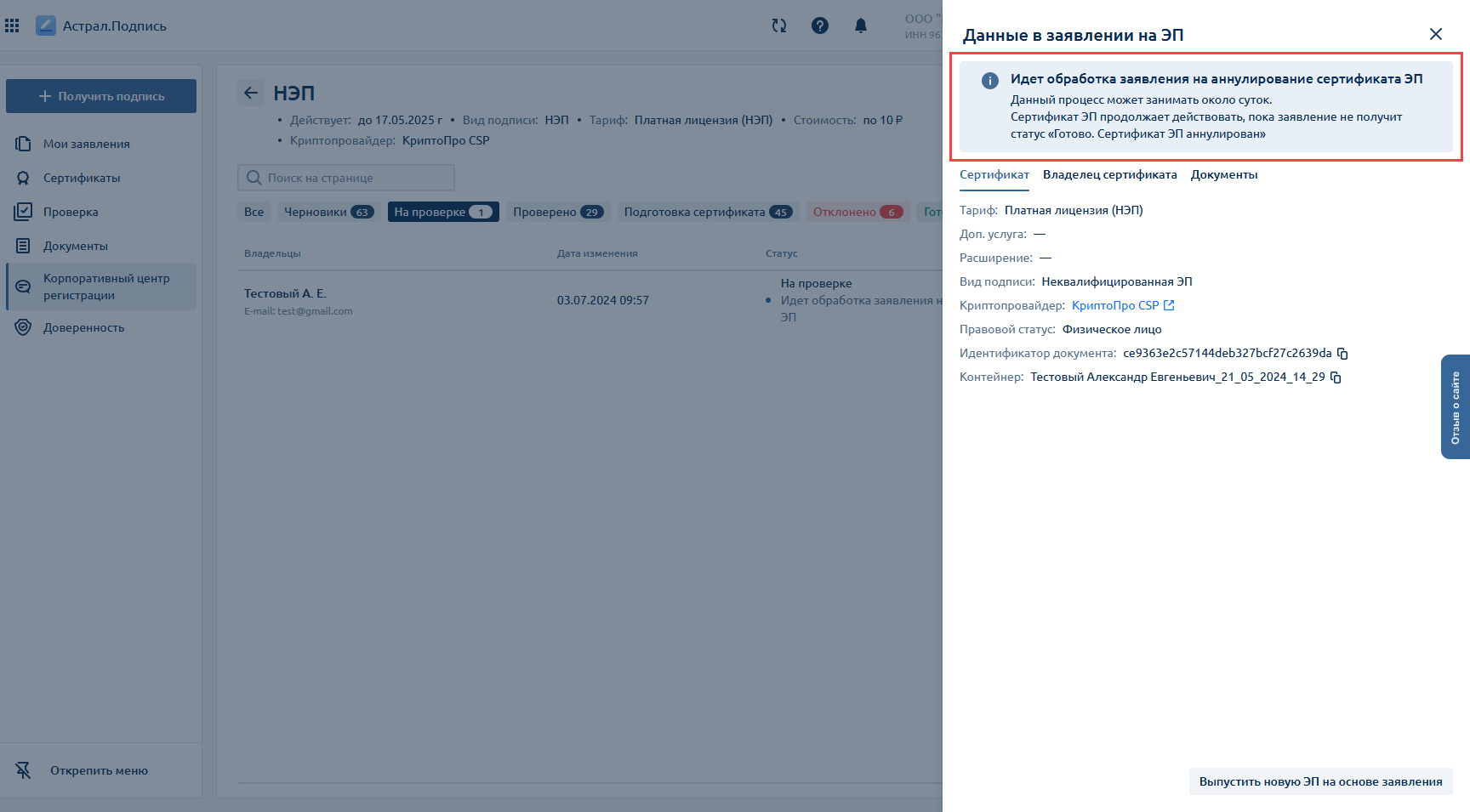Click the date 03.07.2024 09:57
Image resolution: width=1470 pixels, height=812 pixels.
click(x=603, y=300)
